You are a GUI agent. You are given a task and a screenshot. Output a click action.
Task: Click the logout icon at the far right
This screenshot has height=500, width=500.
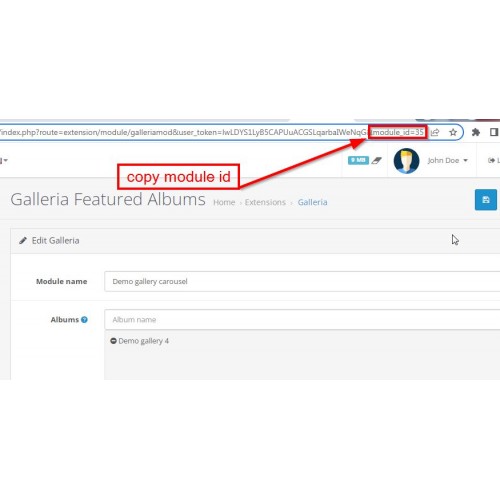click(491, 161)
